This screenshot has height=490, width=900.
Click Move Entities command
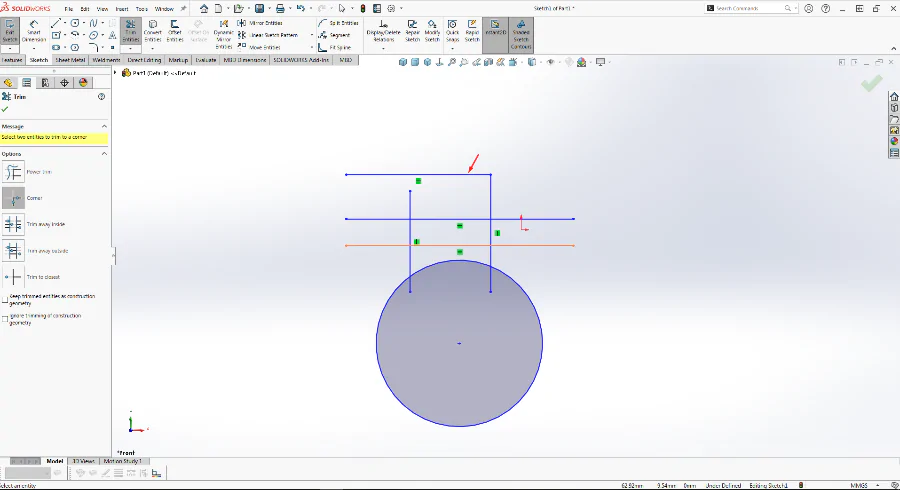pos(259,47)
